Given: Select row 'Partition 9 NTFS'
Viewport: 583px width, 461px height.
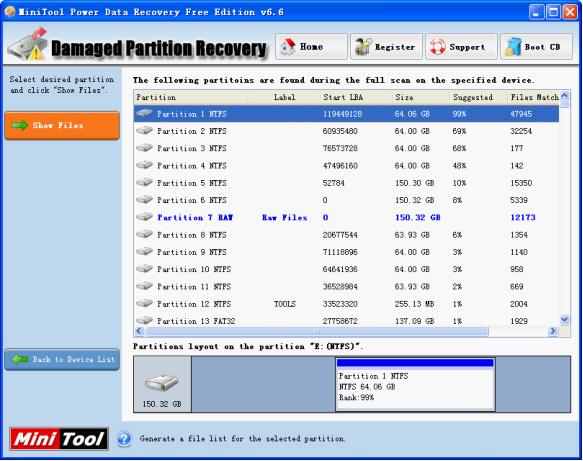Looking at the screenshot, I should 347,252.
